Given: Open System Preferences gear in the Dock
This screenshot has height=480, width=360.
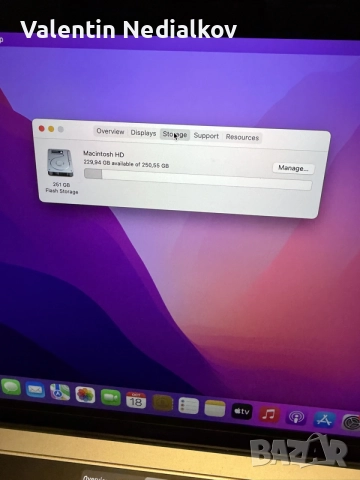Looking at the screenshot, I should coord(351,423).
